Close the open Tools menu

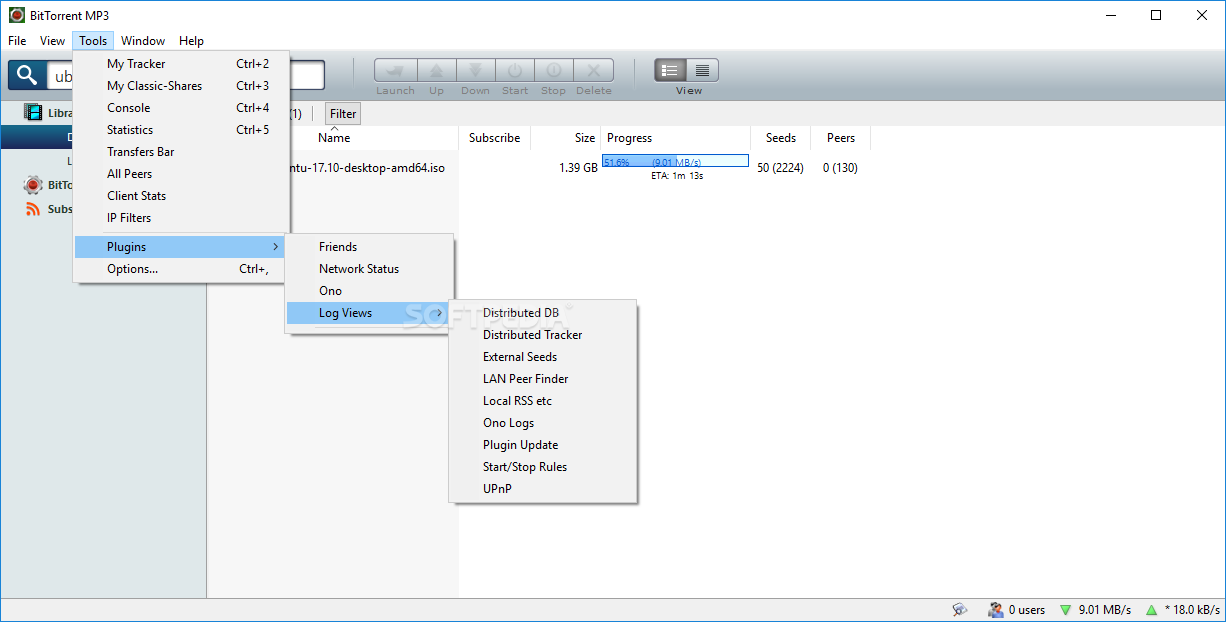[93, 41]
